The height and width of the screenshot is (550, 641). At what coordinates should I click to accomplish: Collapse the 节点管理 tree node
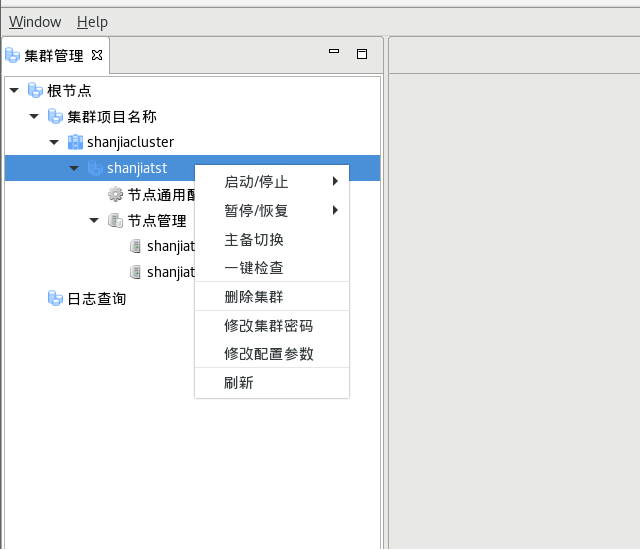pos(94,221)
